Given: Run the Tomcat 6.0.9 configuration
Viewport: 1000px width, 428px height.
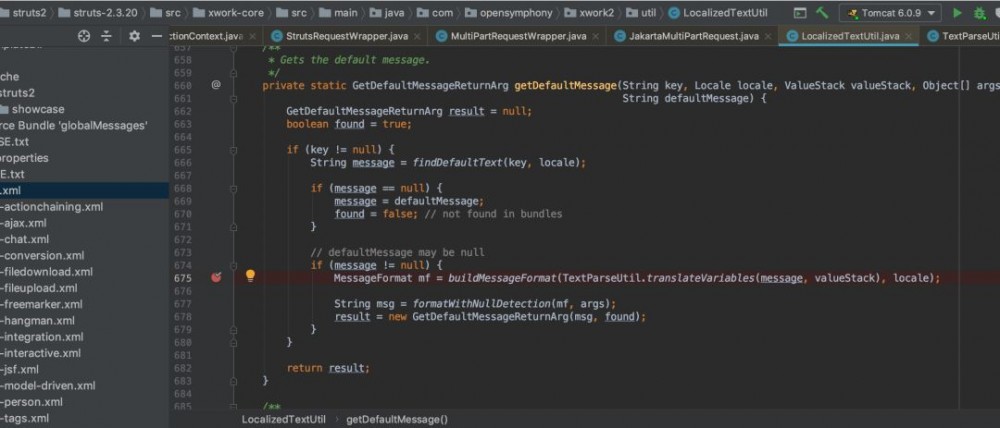Looking at the screenshot, I should [x=957, y=13].
